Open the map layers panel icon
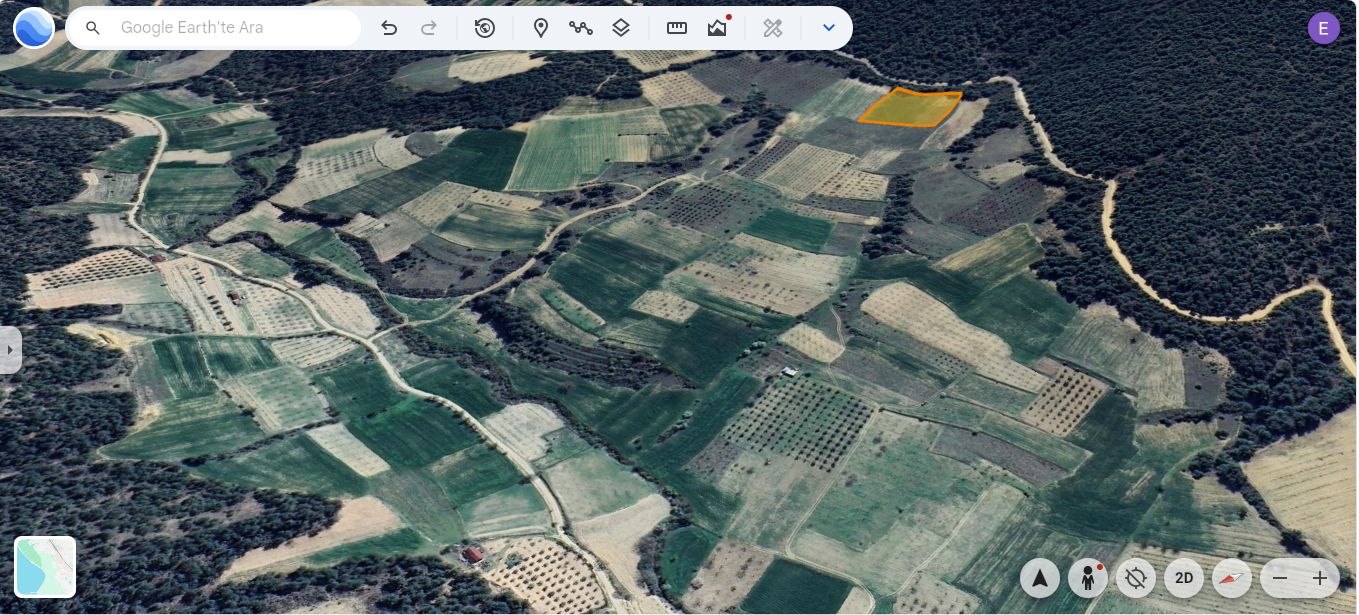This screenshot has width=1359, height=615. [621, 28]
